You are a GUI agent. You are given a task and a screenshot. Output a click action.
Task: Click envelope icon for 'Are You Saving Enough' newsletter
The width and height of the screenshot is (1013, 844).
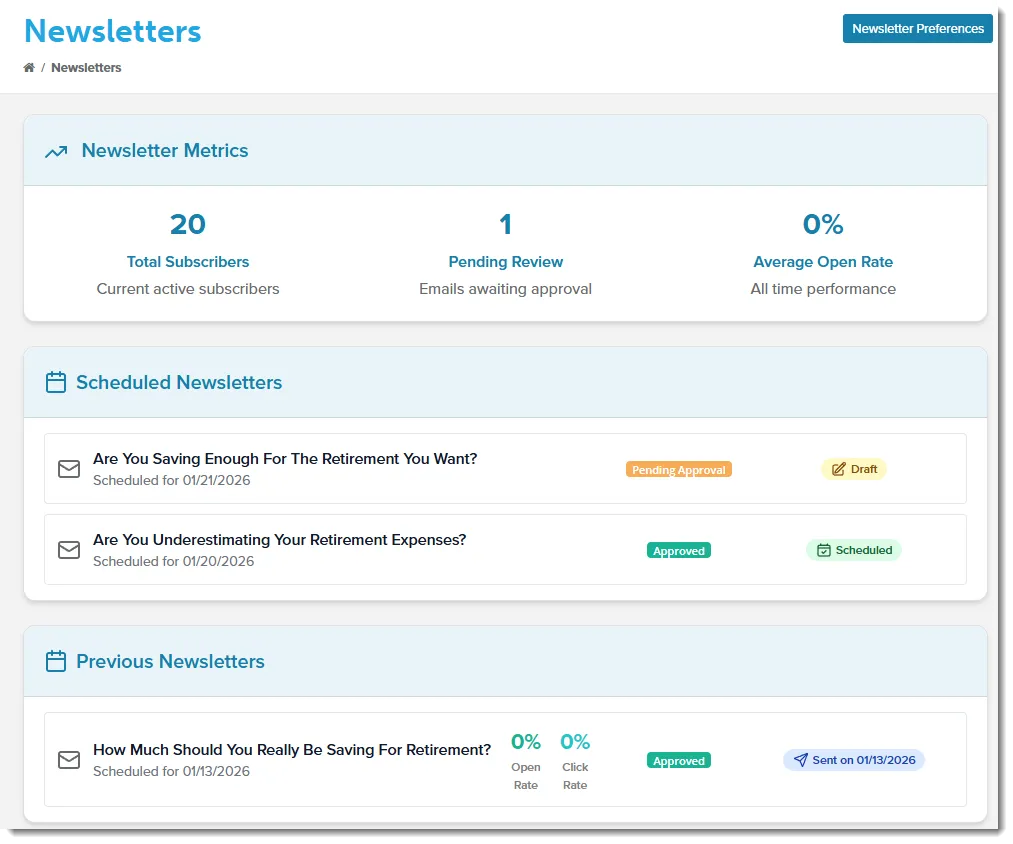(69, 469)
